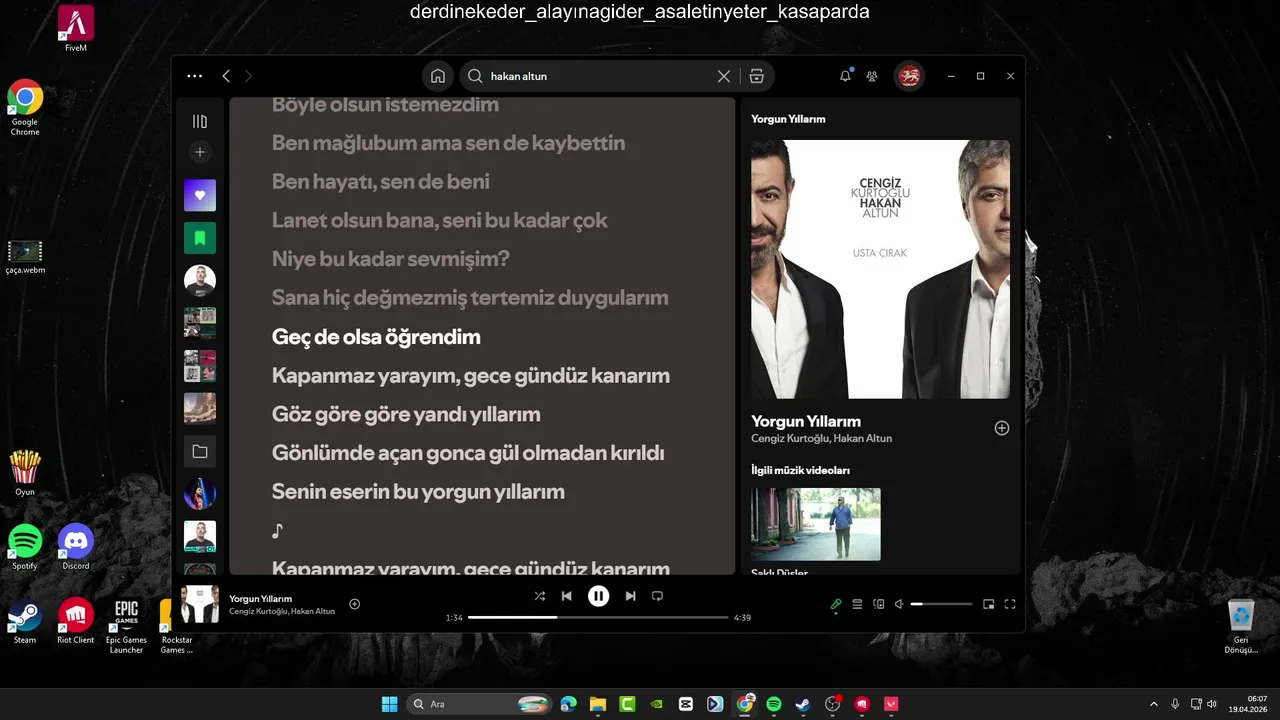Viewport: 1280px width, 720px height.
Task: Open the miniplayer
Action: (x=989, y=604)
